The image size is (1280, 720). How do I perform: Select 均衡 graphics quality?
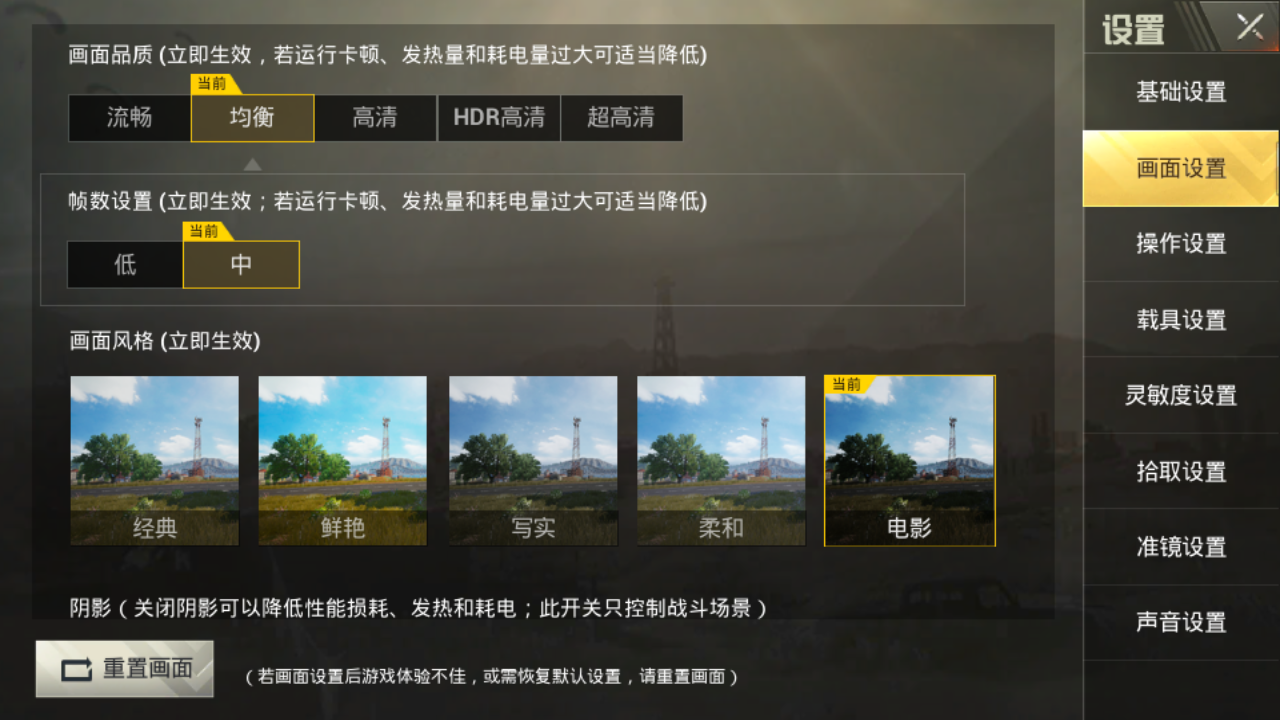[x=252, y=118]
